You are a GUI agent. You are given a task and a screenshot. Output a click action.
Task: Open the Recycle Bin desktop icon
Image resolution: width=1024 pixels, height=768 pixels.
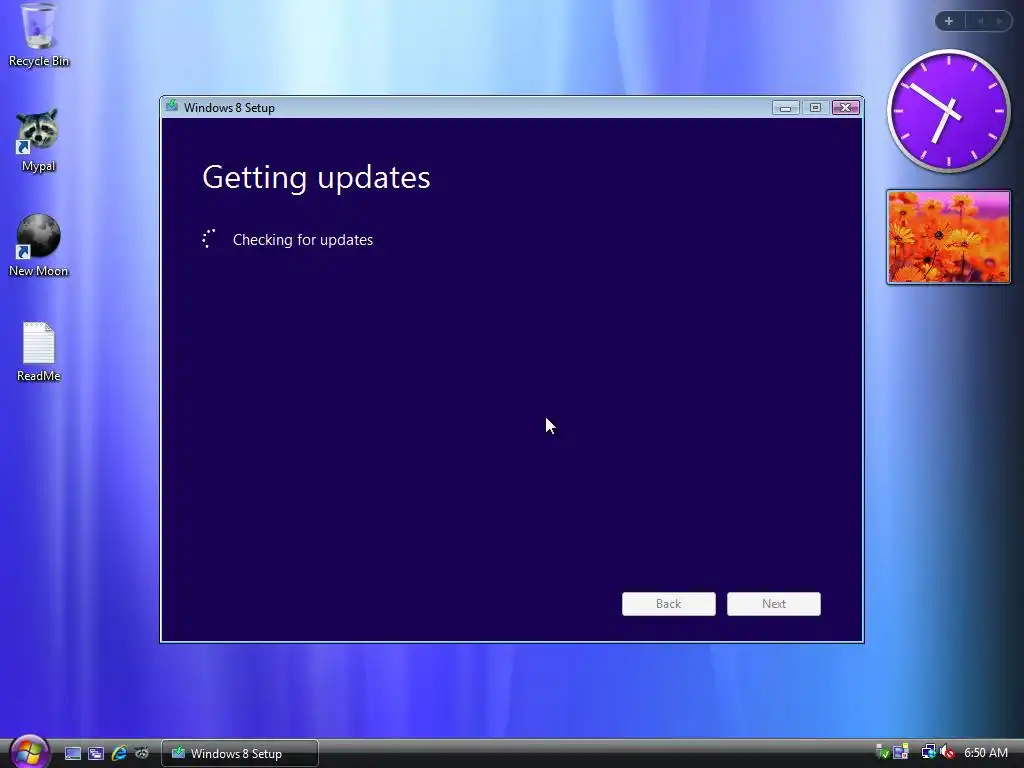click(x=39, y=35)
